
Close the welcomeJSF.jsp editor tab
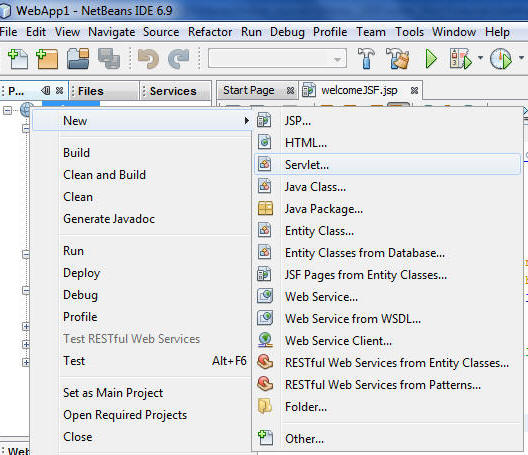tap(414, 90)
